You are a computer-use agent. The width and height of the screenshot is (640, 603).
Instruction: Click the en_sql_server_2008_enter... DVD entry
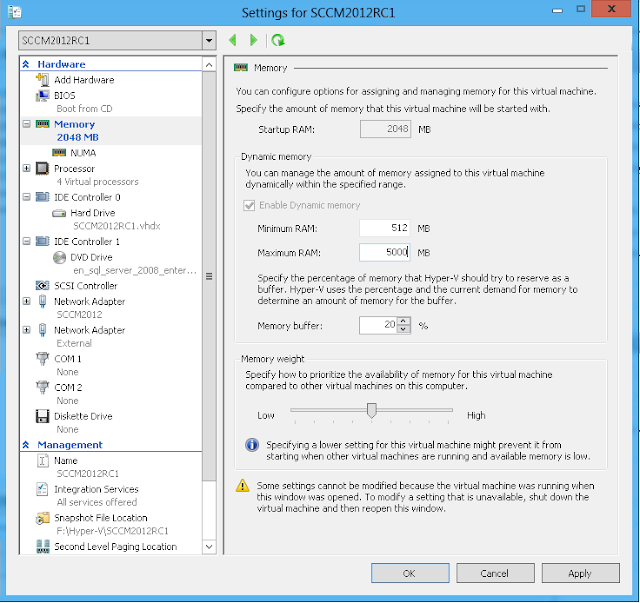coord(135,270)
